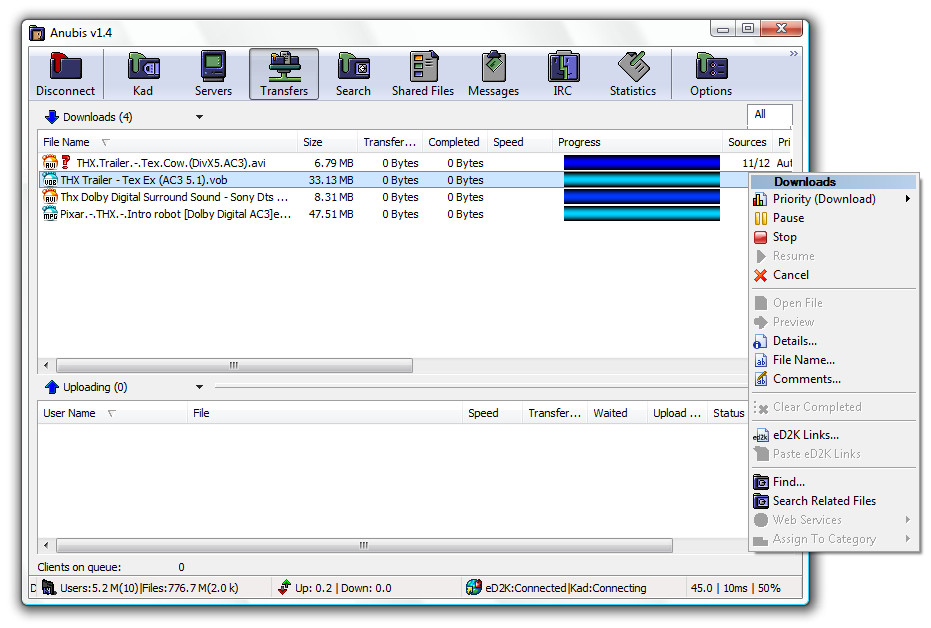Sort downloads by Progress column

pyautogui.click(x=637, y=142)
